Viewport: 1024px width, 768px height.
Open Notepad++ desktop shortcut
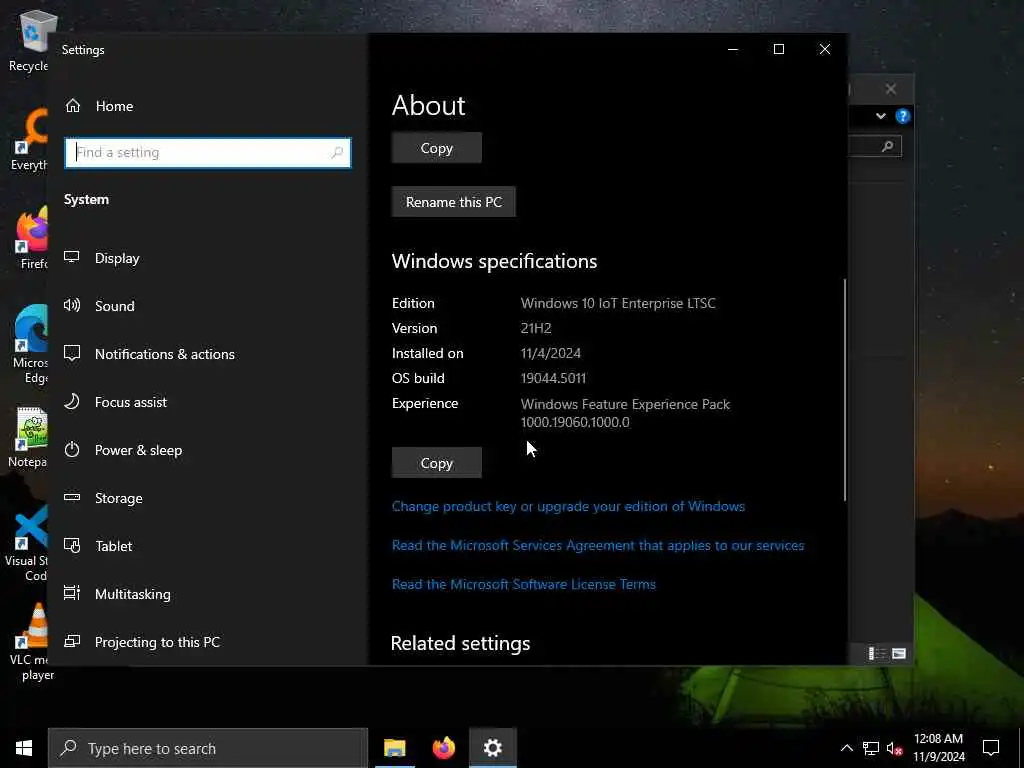tap(27, 438)
